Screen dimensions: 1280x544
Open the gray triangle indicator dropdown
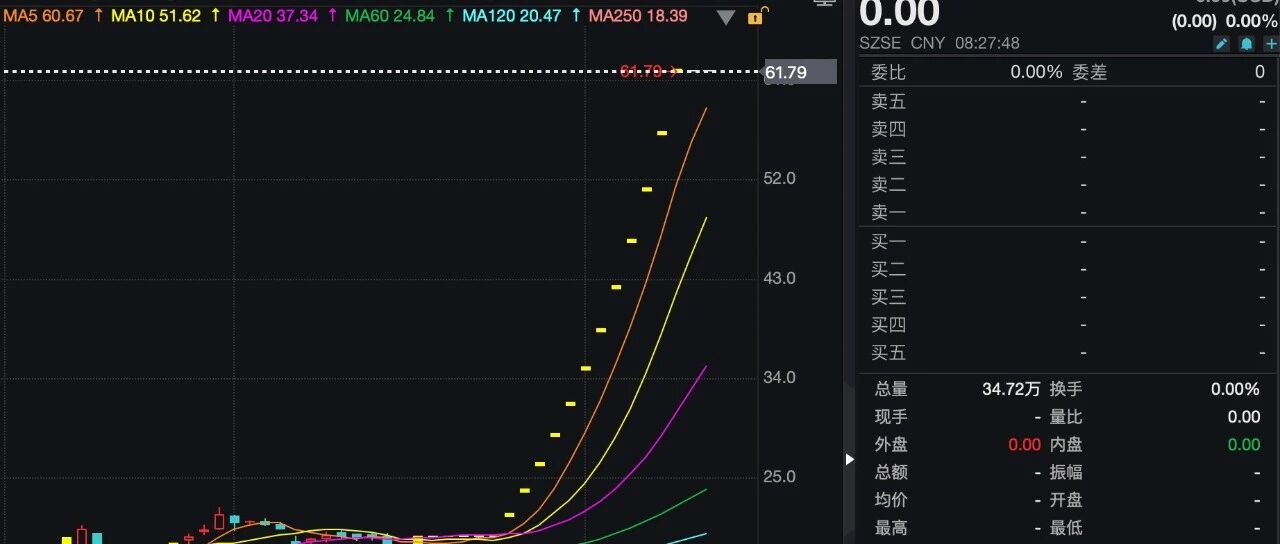pos(726,17)
